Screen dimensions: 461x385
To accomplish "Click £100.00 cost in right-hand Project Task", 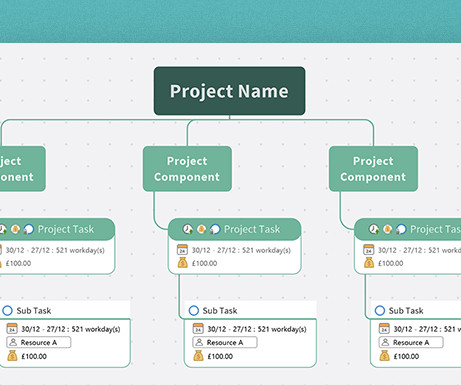I will point(390,263).
